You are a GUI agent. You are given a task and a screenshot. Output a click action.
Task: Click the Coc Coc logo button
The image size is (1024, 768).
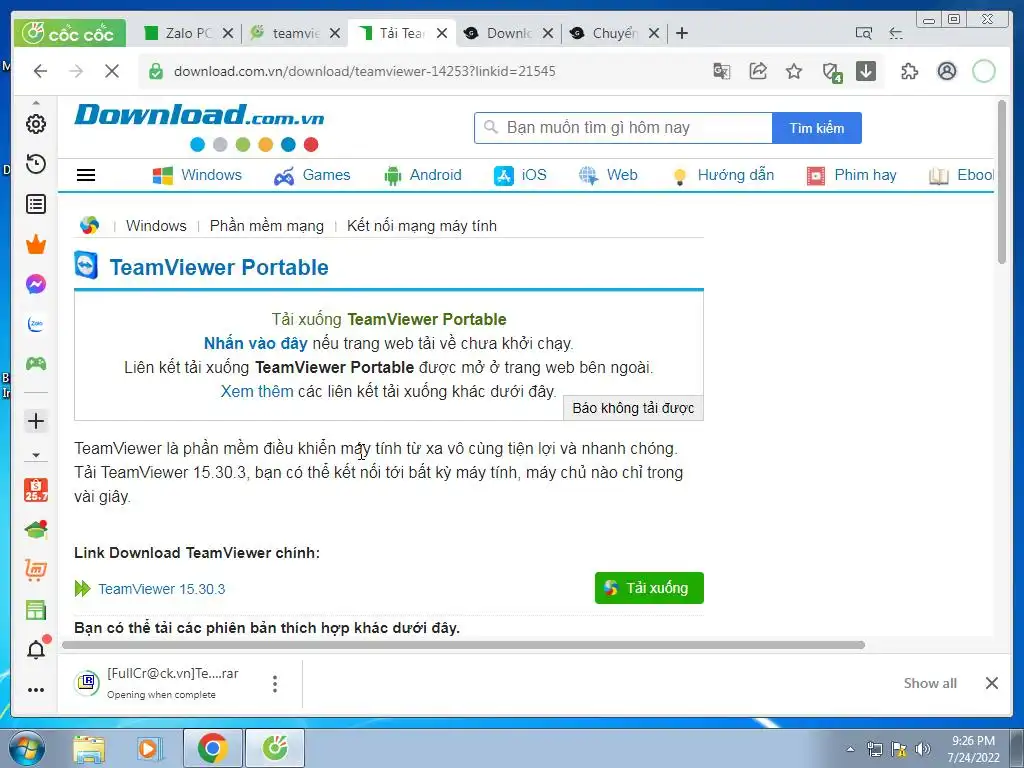(69, 33)
